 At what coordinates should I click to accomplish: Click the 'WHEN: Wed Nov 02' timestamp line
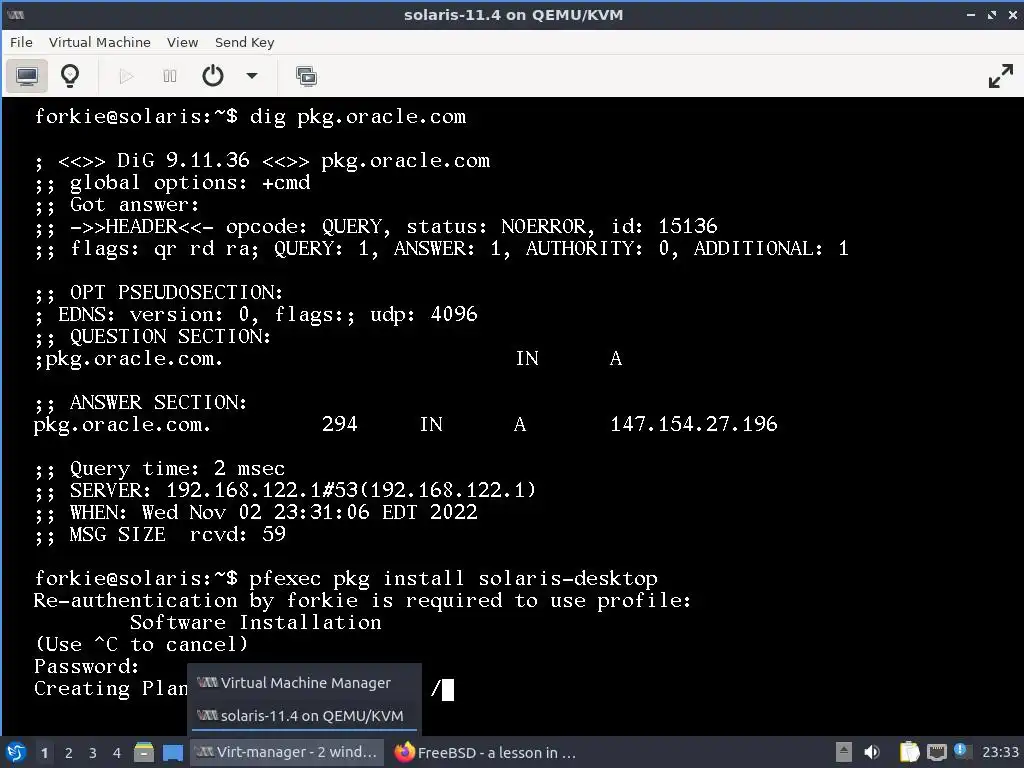pos(255,512)
